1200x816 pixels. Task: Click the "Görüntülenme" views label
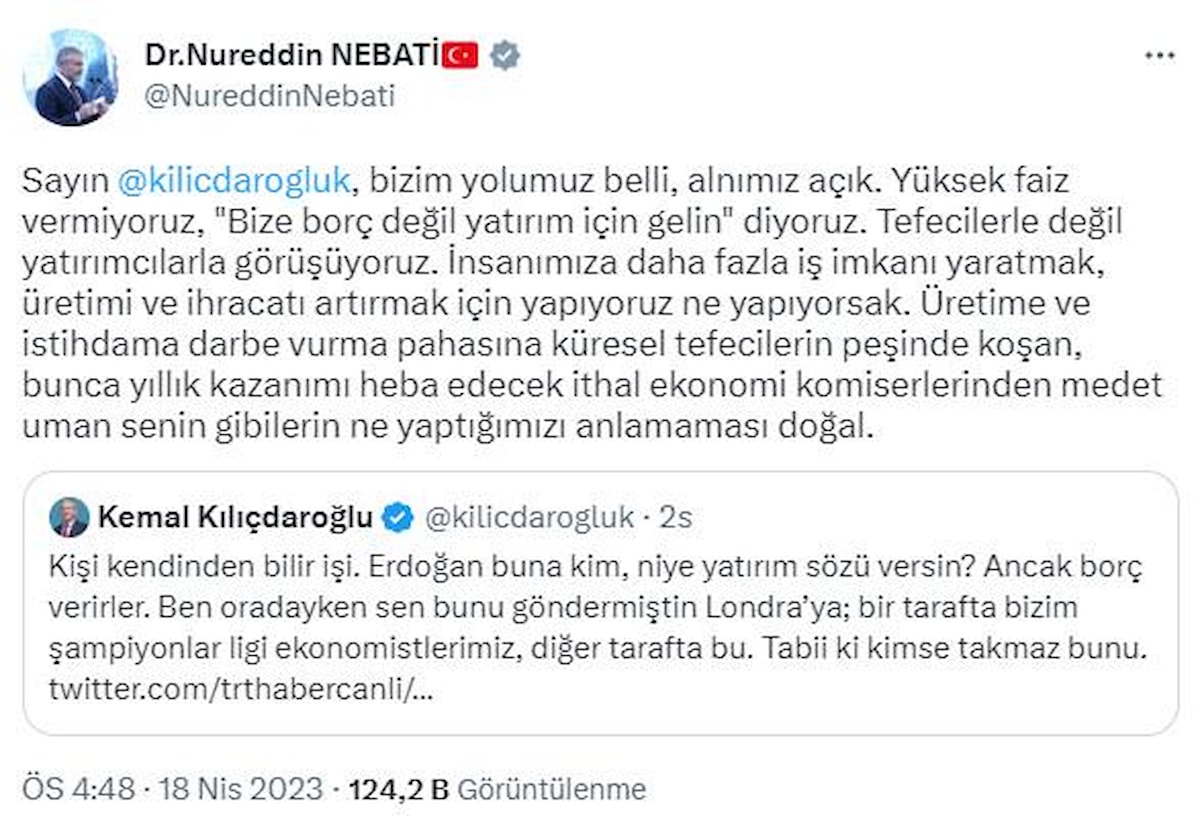[x=552, y=789]
